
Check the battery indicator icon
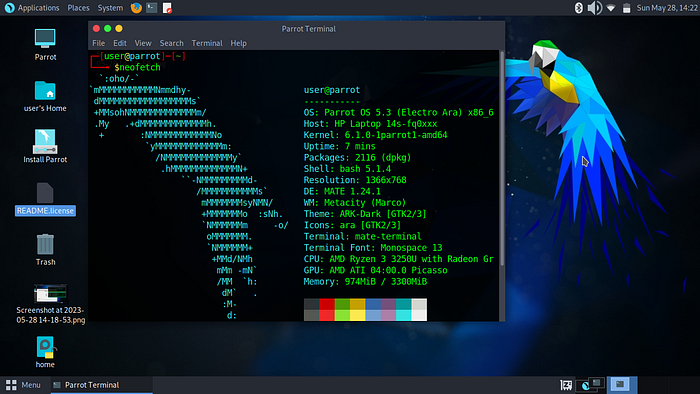[x=626, y=8]
